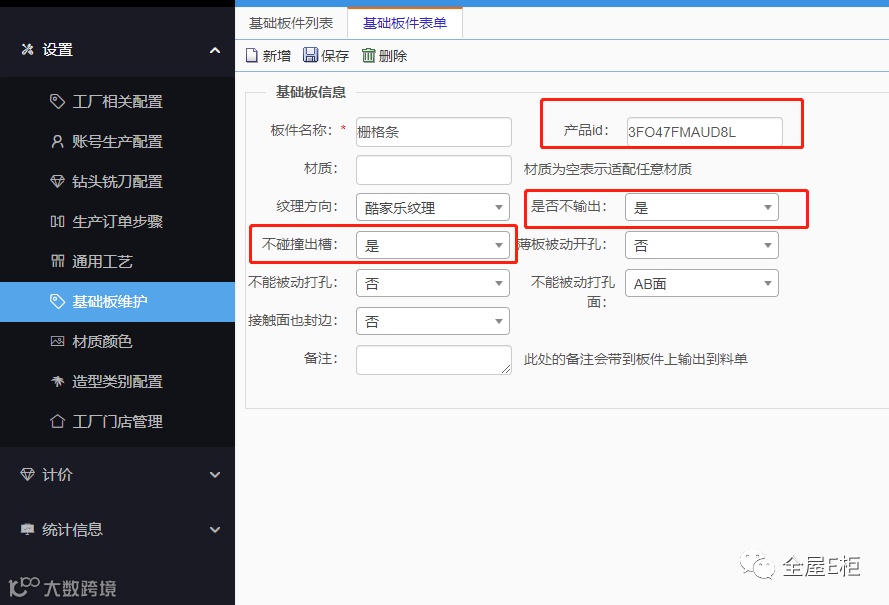Open the 不能被动打孔面 dropdown showing AB面
This screenshot has width=889, height=605.
pos(702,283)
